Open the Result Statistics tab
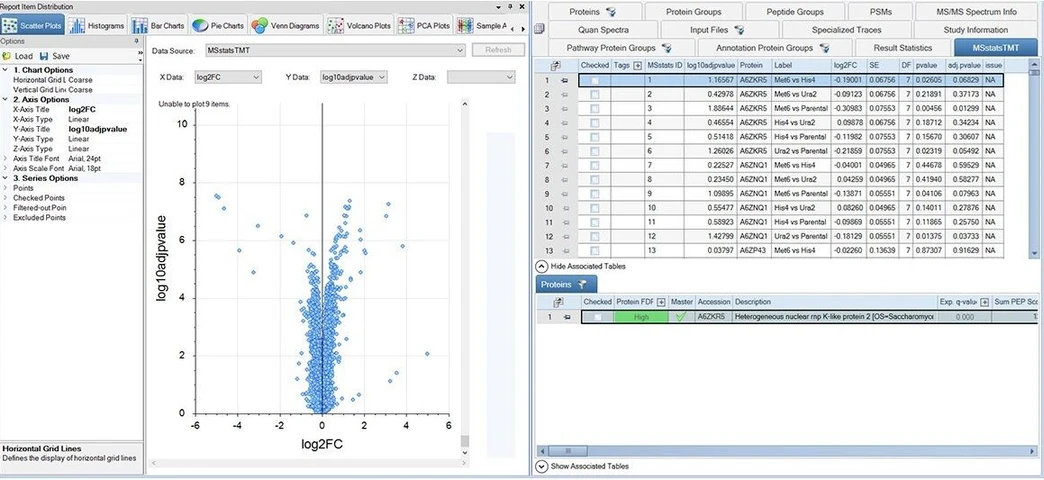Screen dimensions: 1044x480 [902, 48]
